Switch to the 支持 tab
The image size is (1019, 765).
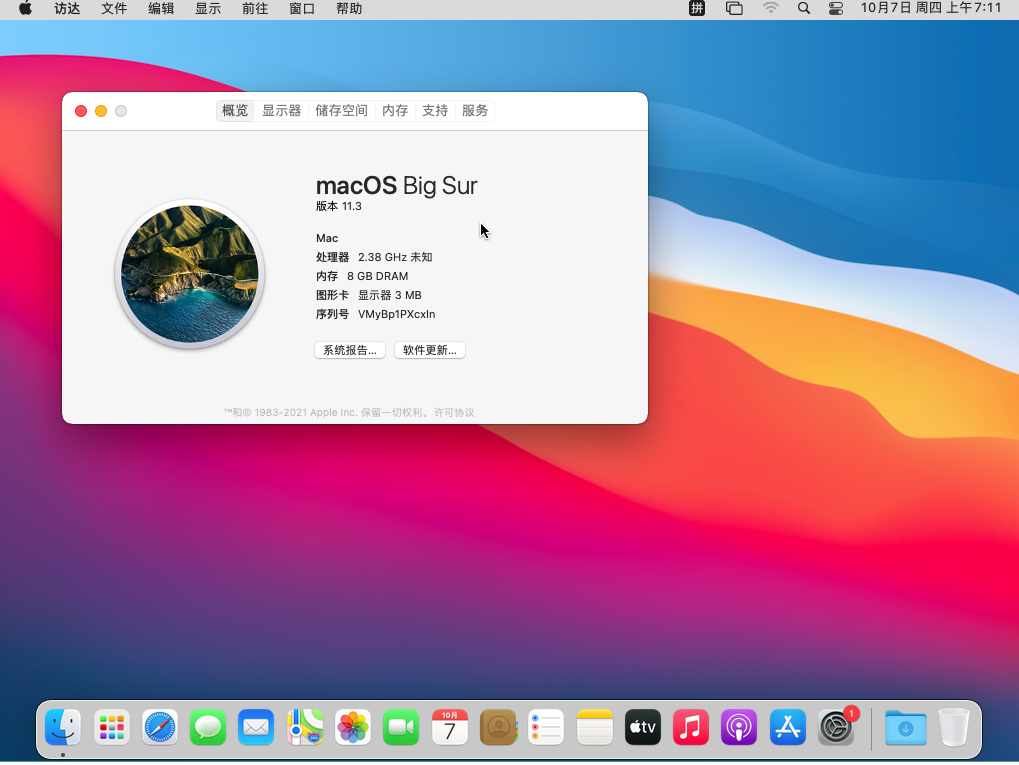click(435, 110)
